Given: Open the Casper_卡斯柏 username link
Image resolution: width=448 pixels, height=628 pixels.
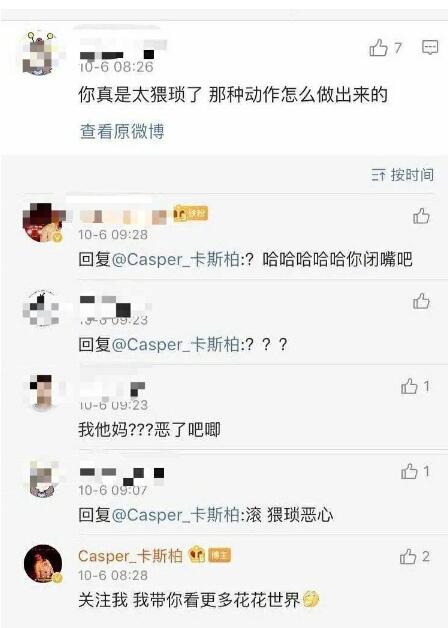Looking at the screenshot, I should [131, 556].
